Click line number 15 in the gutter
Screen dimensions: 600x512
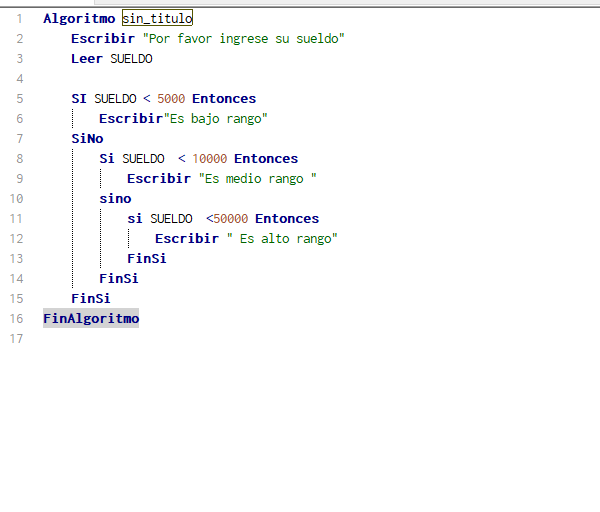click(x=16, y=298)
